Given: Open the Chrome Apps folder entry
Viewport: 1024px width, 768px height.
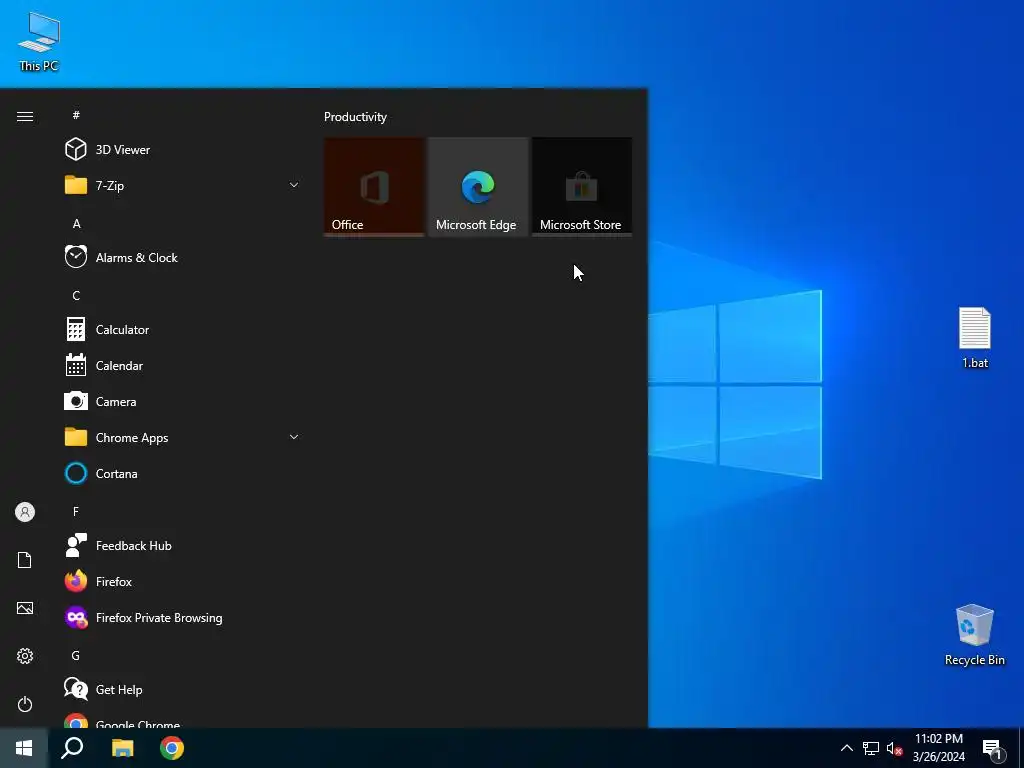Looking at the screenshot, I should 184,438.
